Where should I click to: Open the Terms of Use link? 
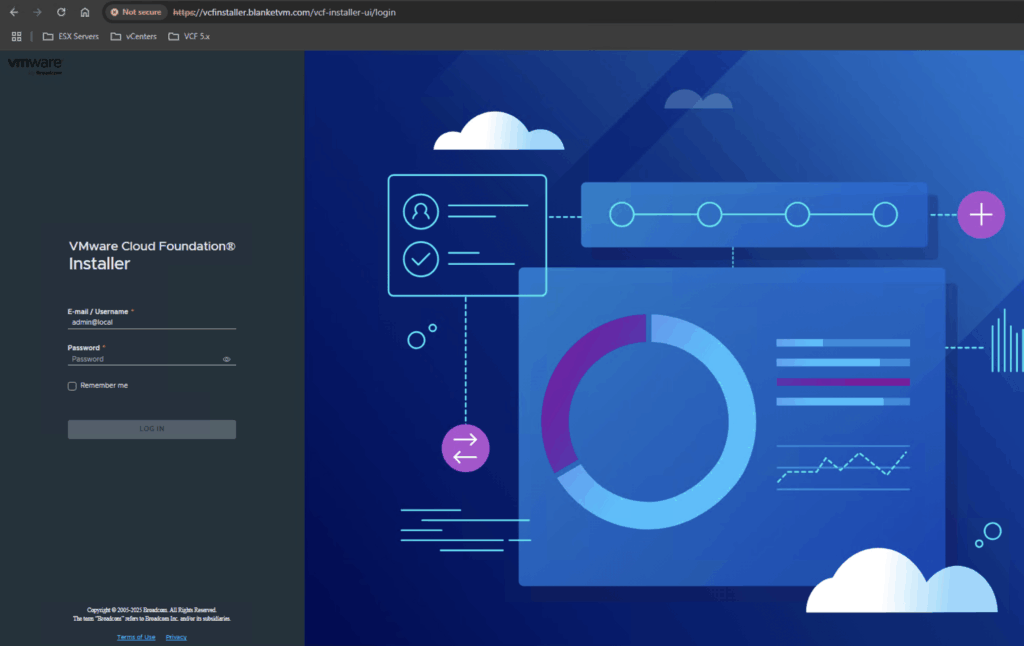136,637
